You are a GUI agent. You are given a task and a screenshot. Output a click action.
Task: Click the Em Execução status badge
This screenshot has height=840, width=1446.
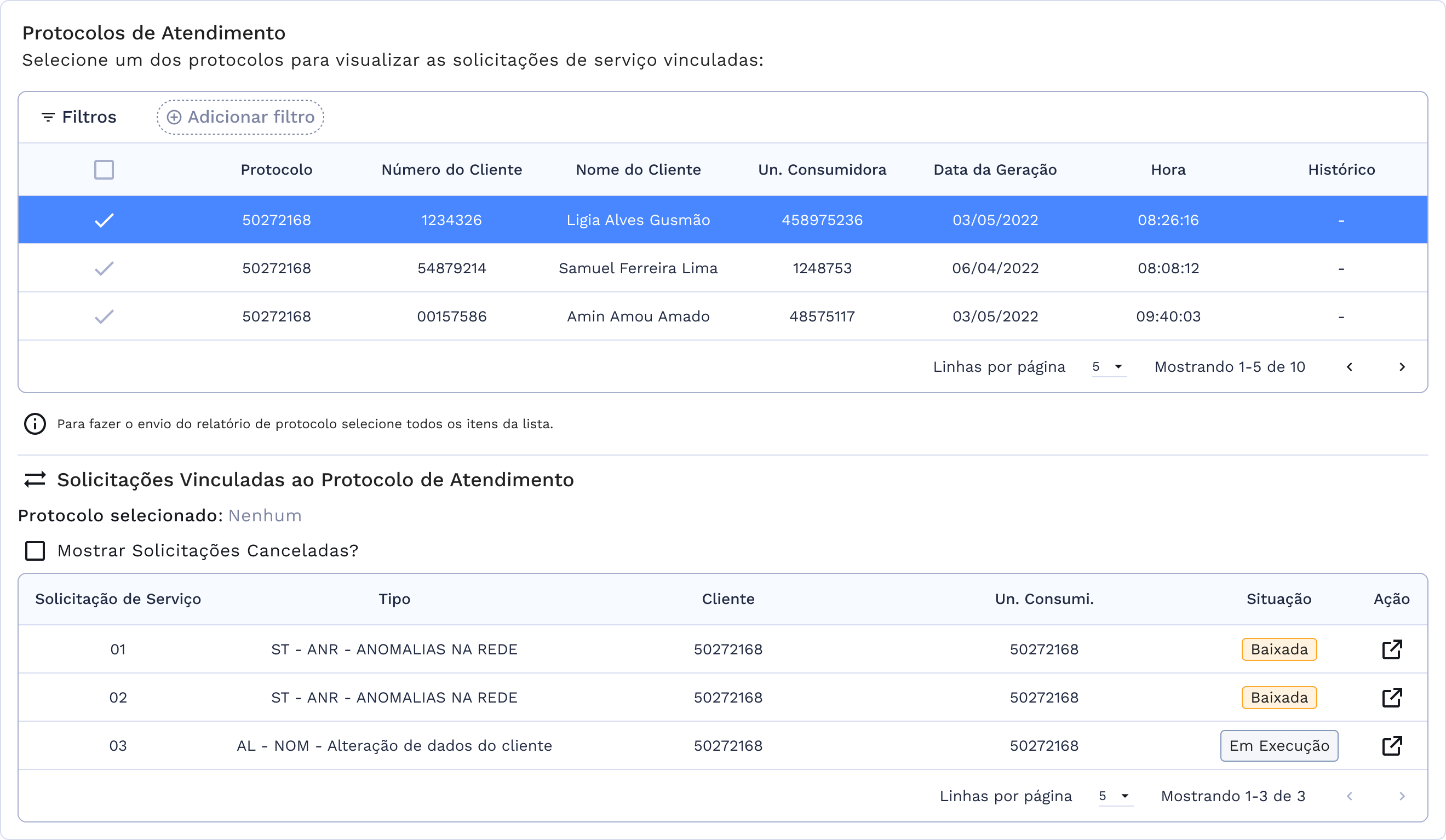(x=1279, y=746)
